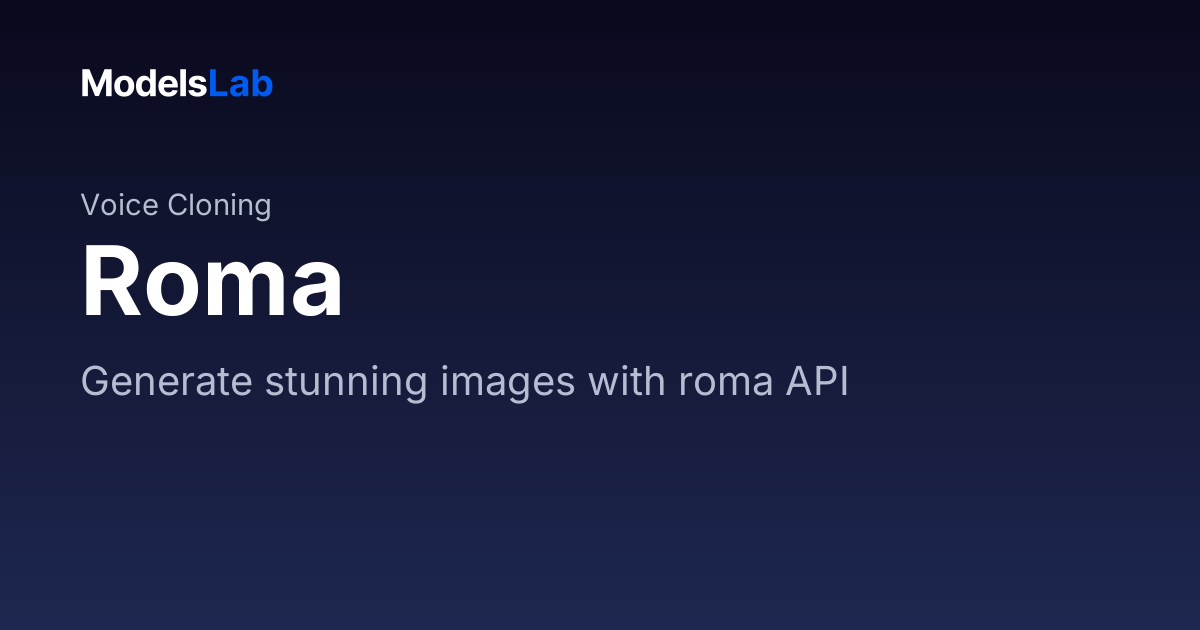Click the "Generate stunning images" subtitle
This screenshot has height=630, width=1200.
(x=464, y=382)
